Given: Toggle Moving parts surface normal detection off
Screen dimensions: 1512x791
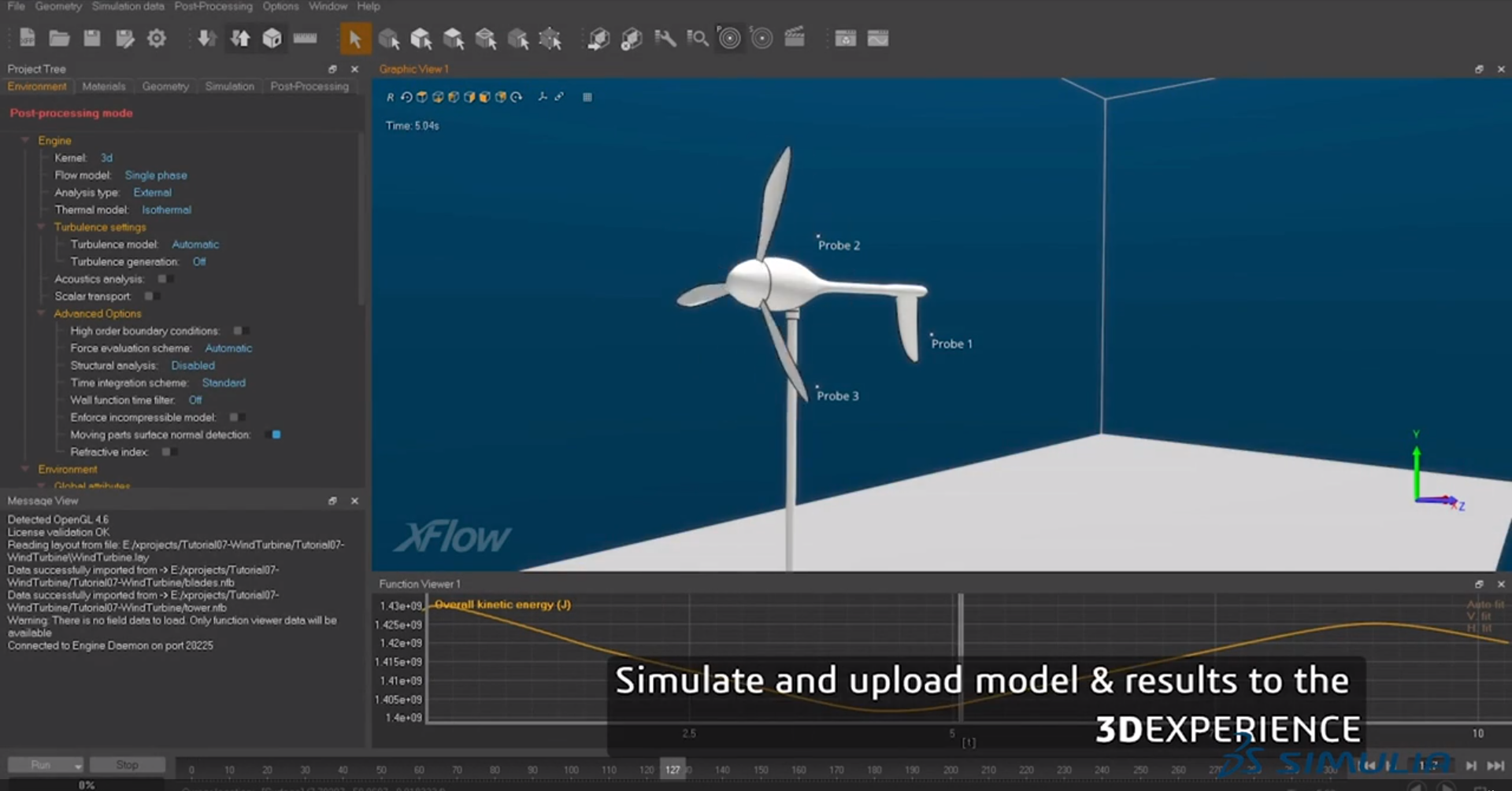Looking at the screenshot, I should pyautogui.click(x=276, y=434).
